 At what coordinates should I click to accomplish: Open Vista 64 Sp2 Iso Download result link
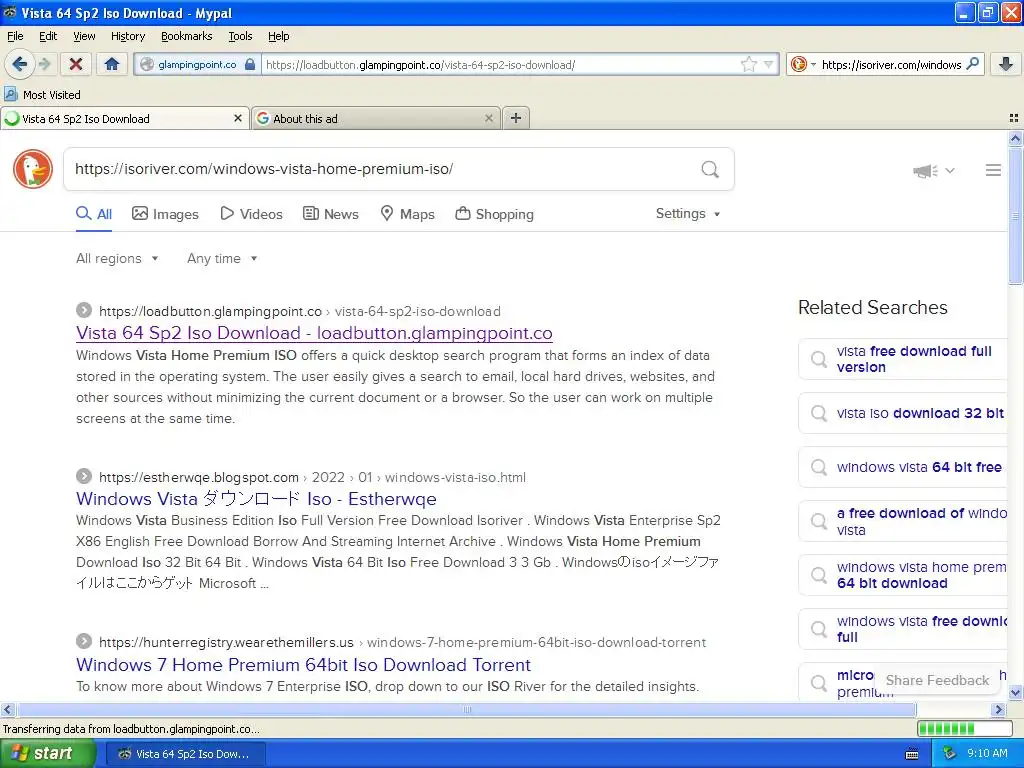[314, 333]
